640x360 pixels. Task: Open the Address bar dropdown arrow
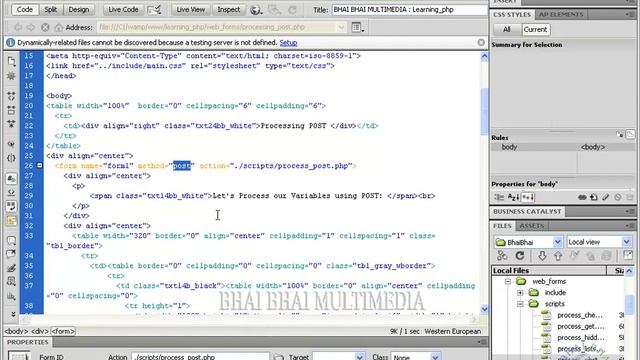coord(341,27)
